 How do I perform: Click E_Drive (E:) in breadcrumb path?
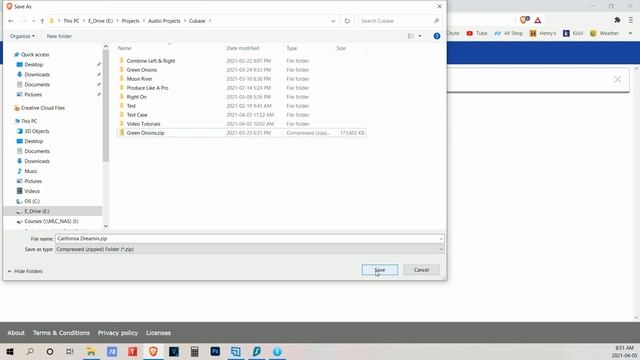pyautogui.click(x=100, y=21)
